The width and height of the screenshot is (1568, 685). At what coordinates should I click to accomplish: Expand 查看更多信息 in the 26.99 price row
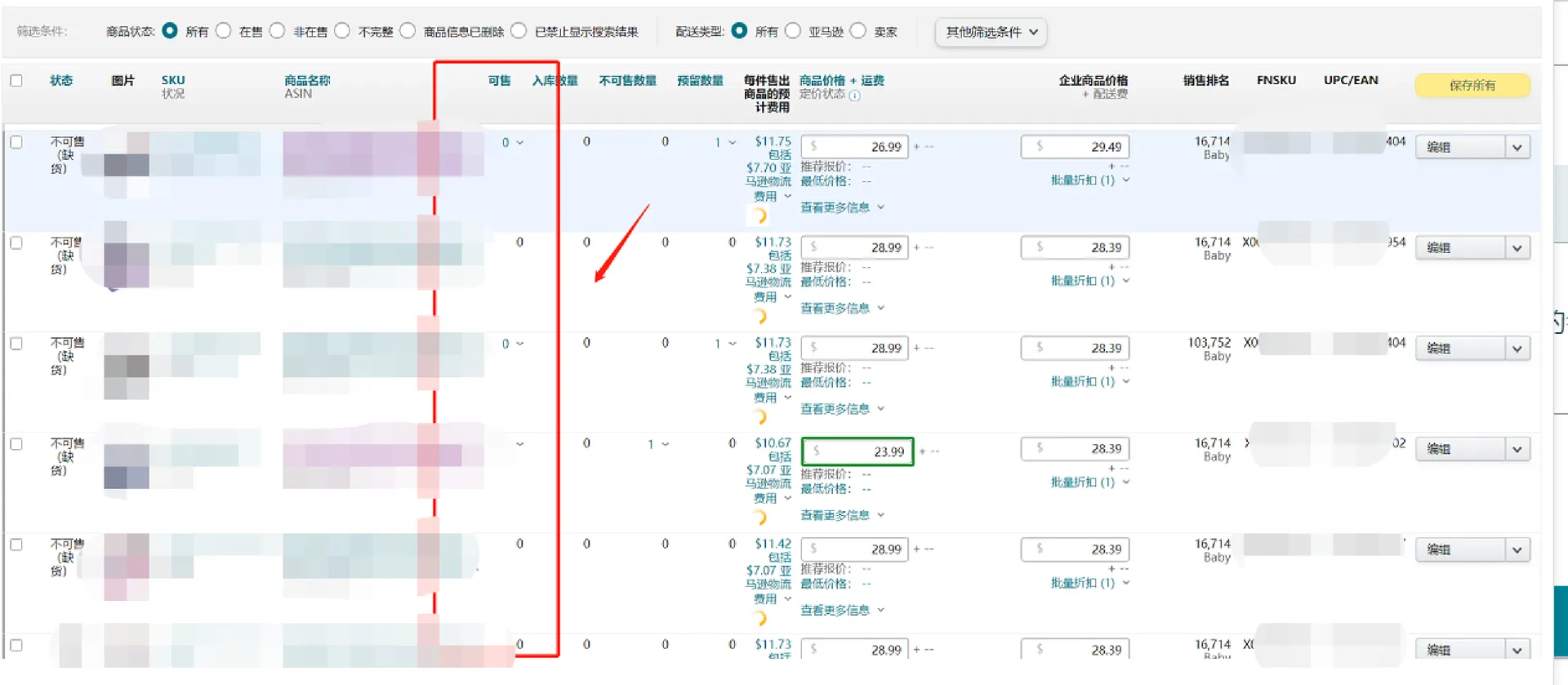tap(842, 207)
